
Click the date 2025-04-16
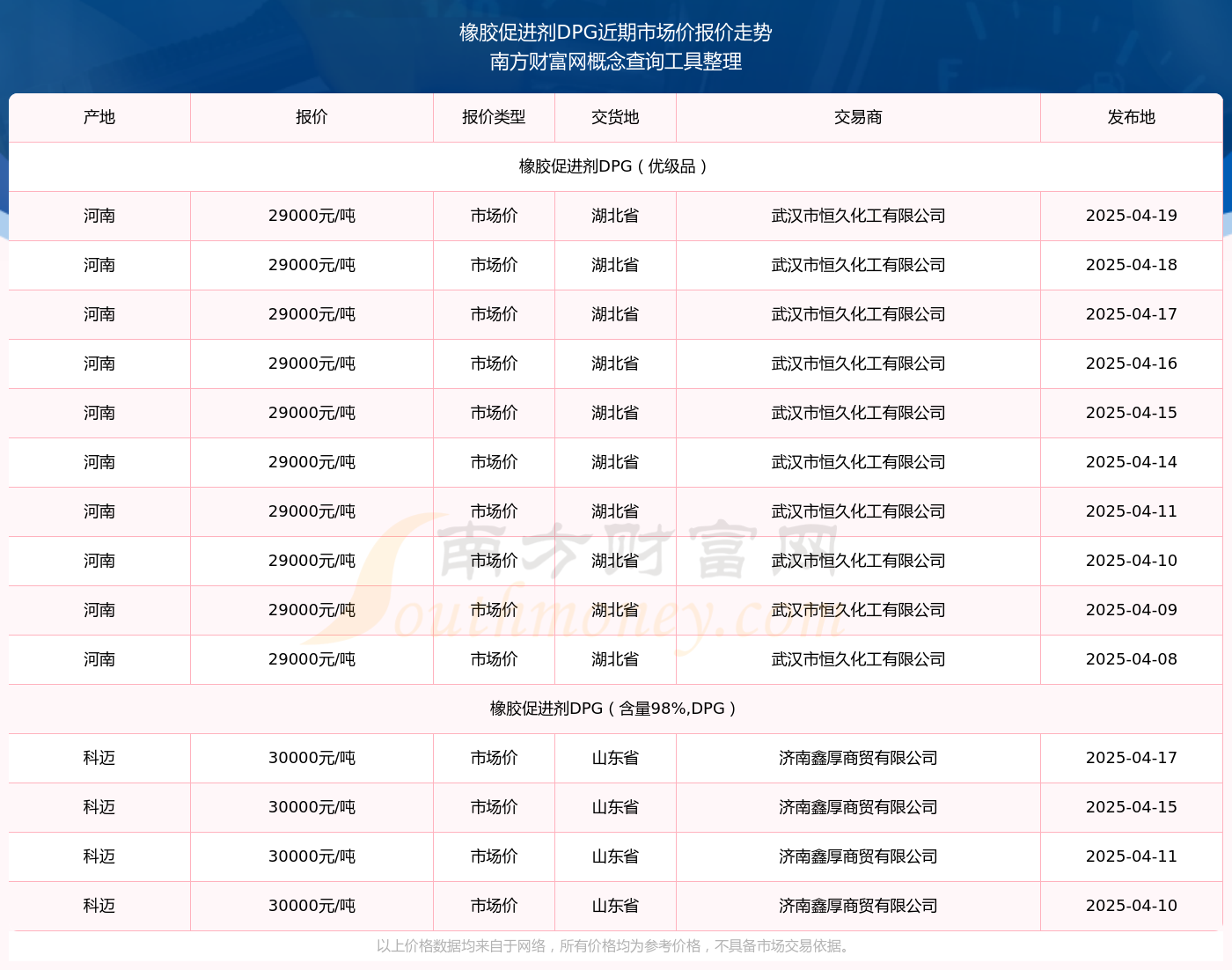click(1132, 364)
